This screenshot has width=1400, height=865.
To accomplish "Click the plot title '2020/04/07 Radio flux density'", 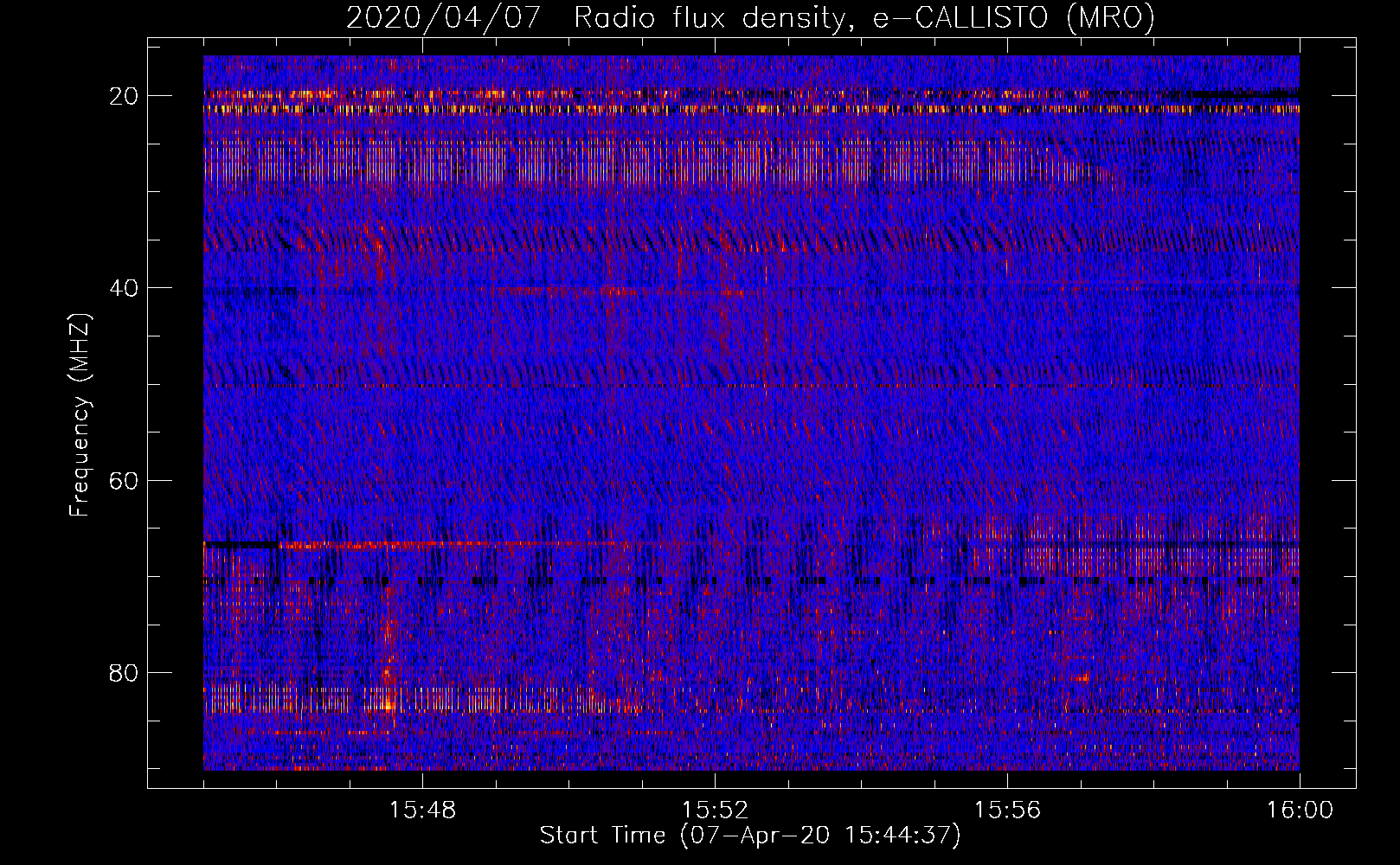I will coord(750,18).
